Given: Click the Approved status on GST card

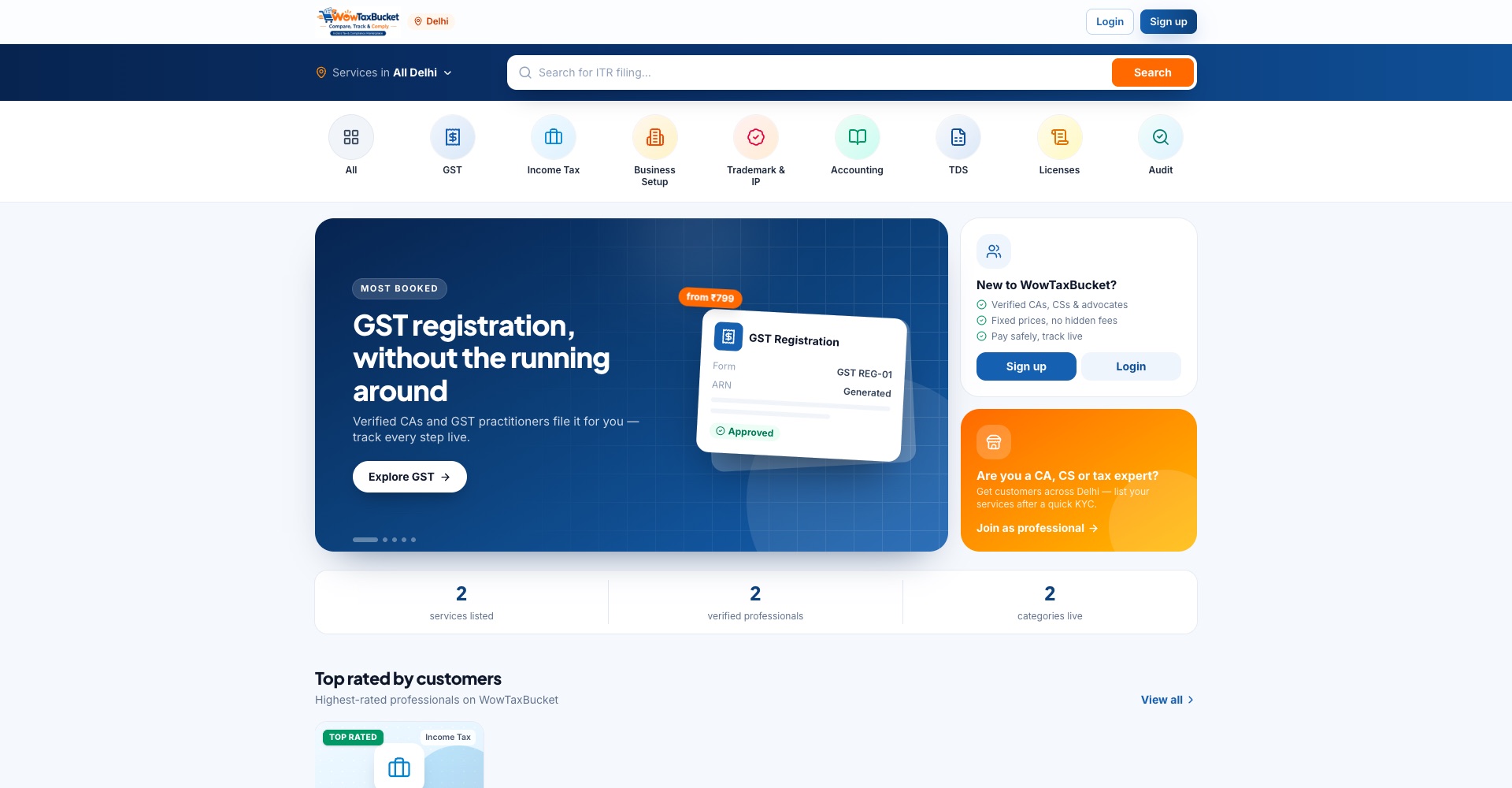Looking at the screenshot, I should point(744,432).
